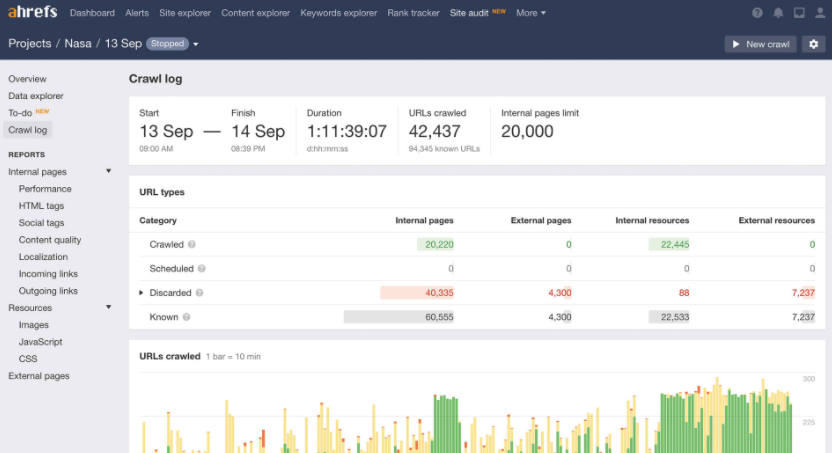Viewport: 832px width, 453px height.
Task: Click the help icon next to Discarded
Action: (x=200, y=293)
